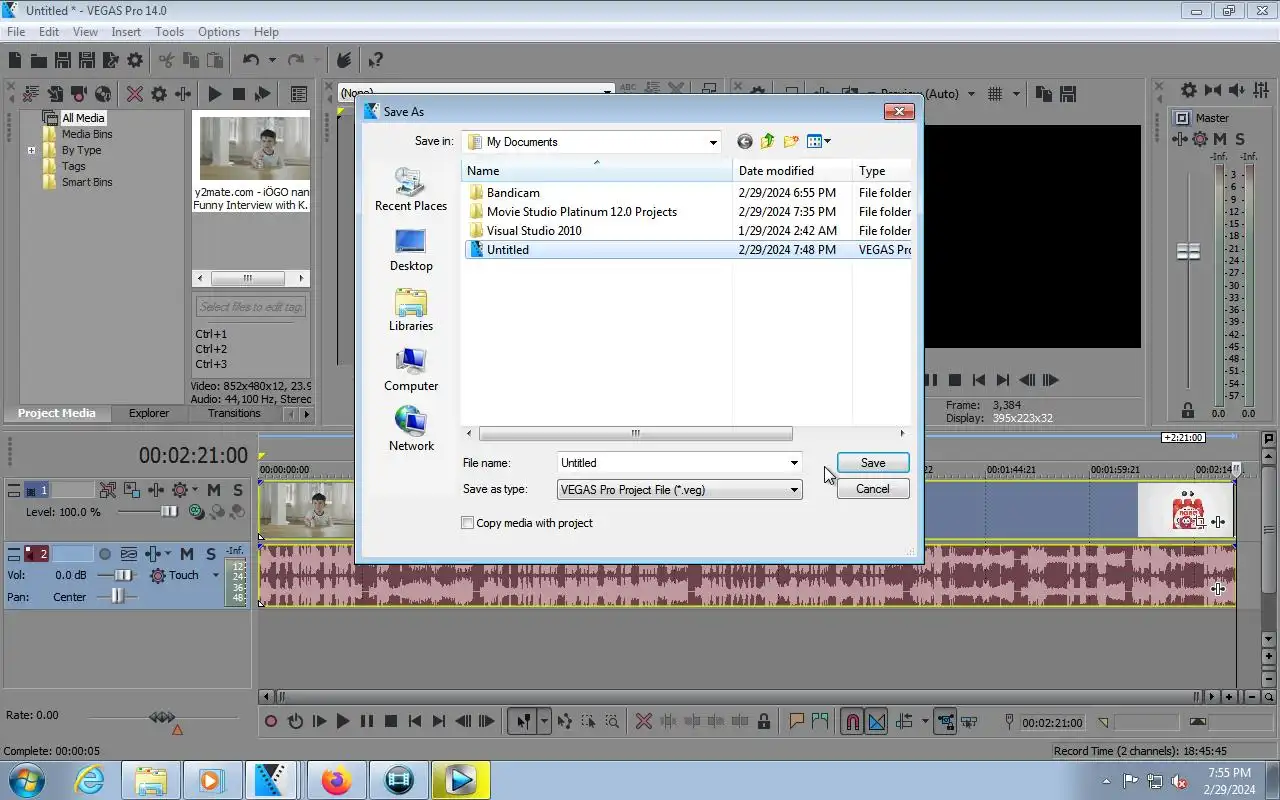Click the Render As icon in main toolbar
Image resolution: width=1280 pixels, height=800 pixels.
111,60
